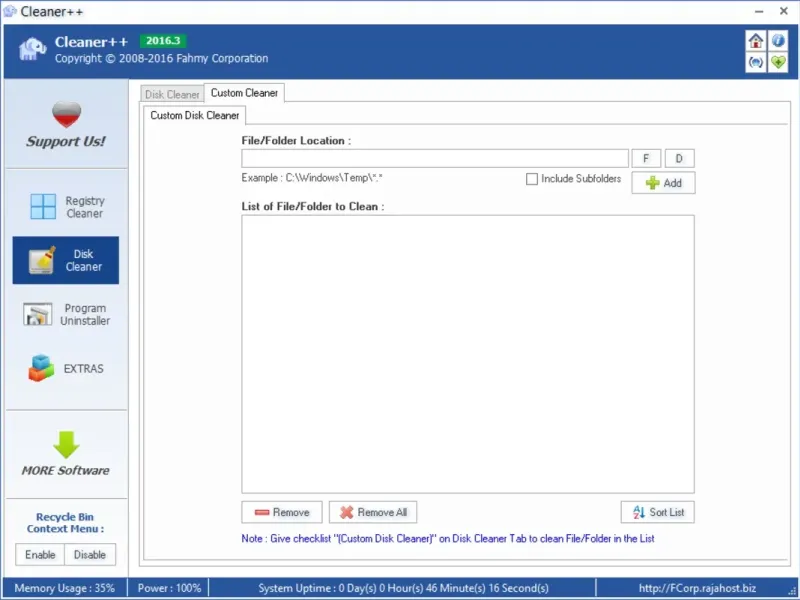Click the File/Folder Location input field

[435, 159]
